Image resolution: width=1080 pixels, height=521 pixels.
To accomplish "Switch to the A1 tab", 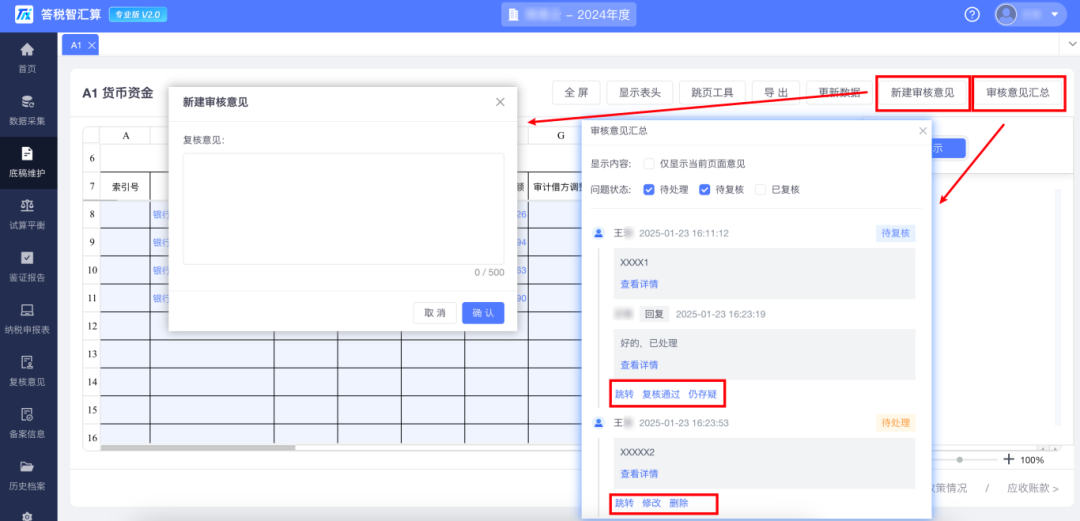I will pyautogui.click(x=76, y=45).
